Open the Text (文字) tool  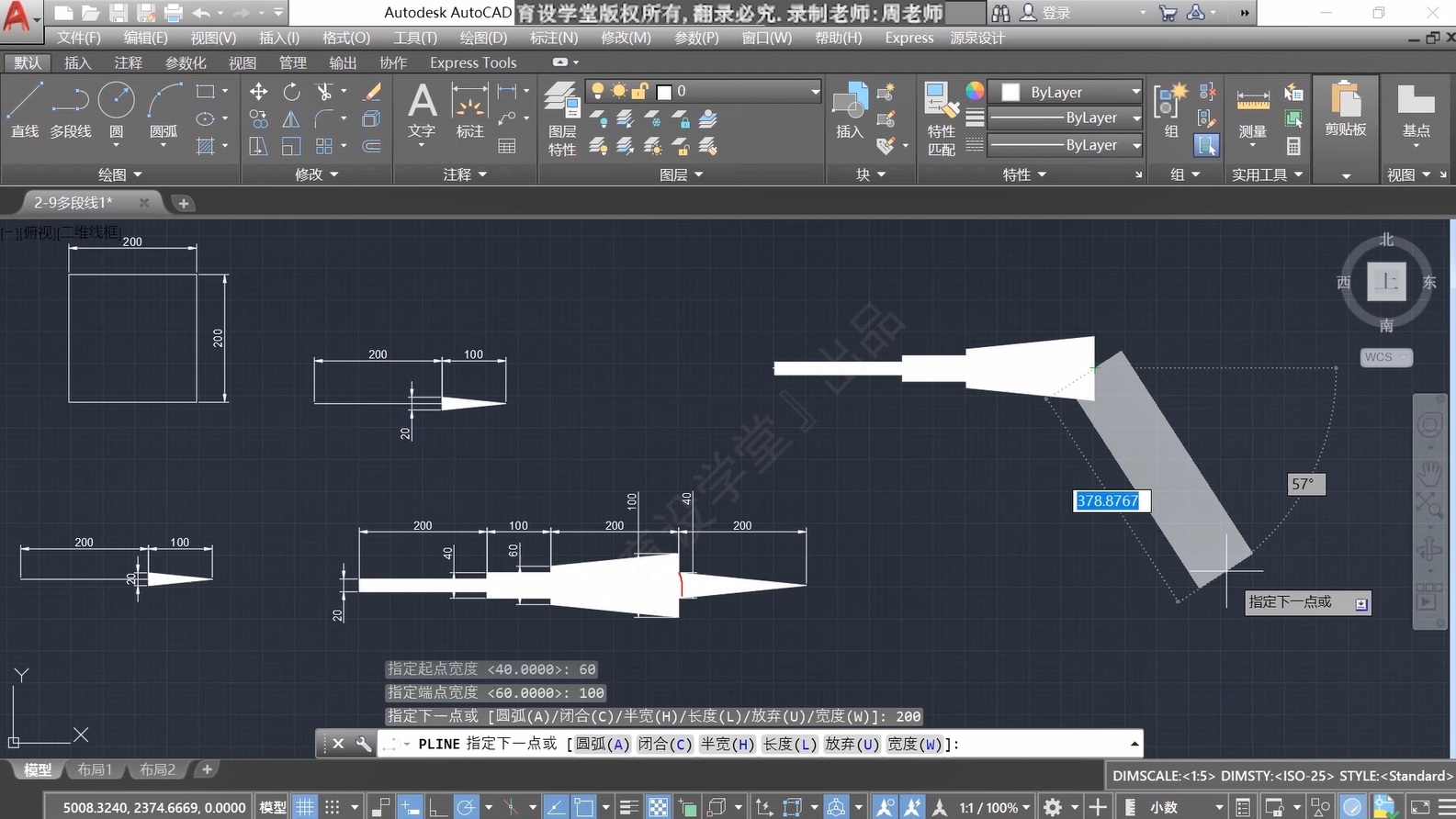[x=422, y=110]
